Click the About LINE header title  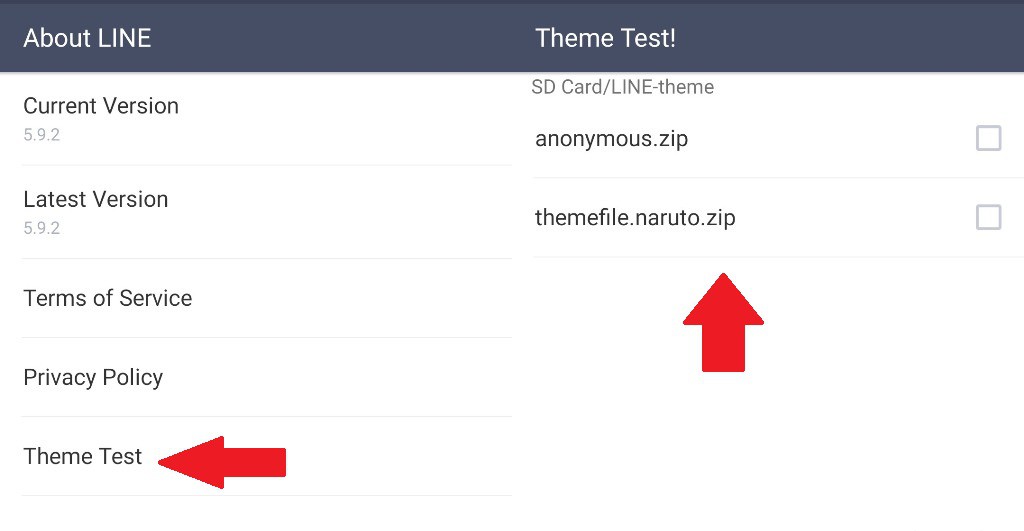coord(87,39)
